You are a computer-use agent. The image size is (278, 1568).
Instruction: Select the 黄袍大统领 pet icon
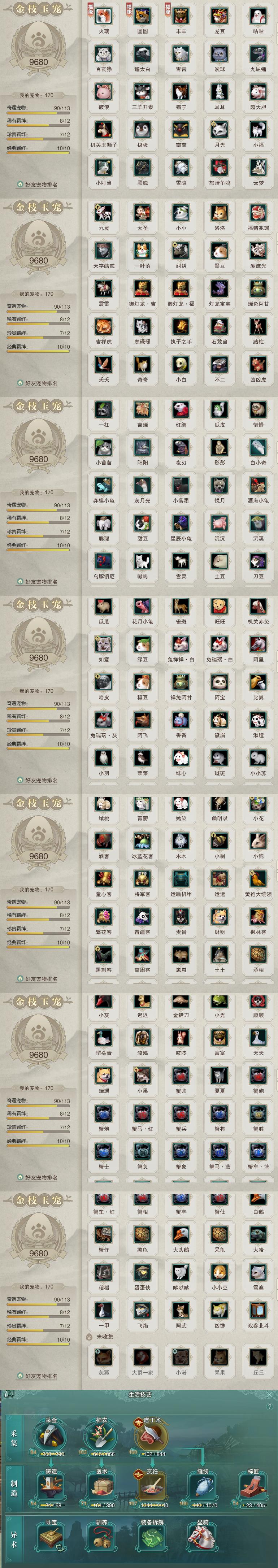click(258, 879)
